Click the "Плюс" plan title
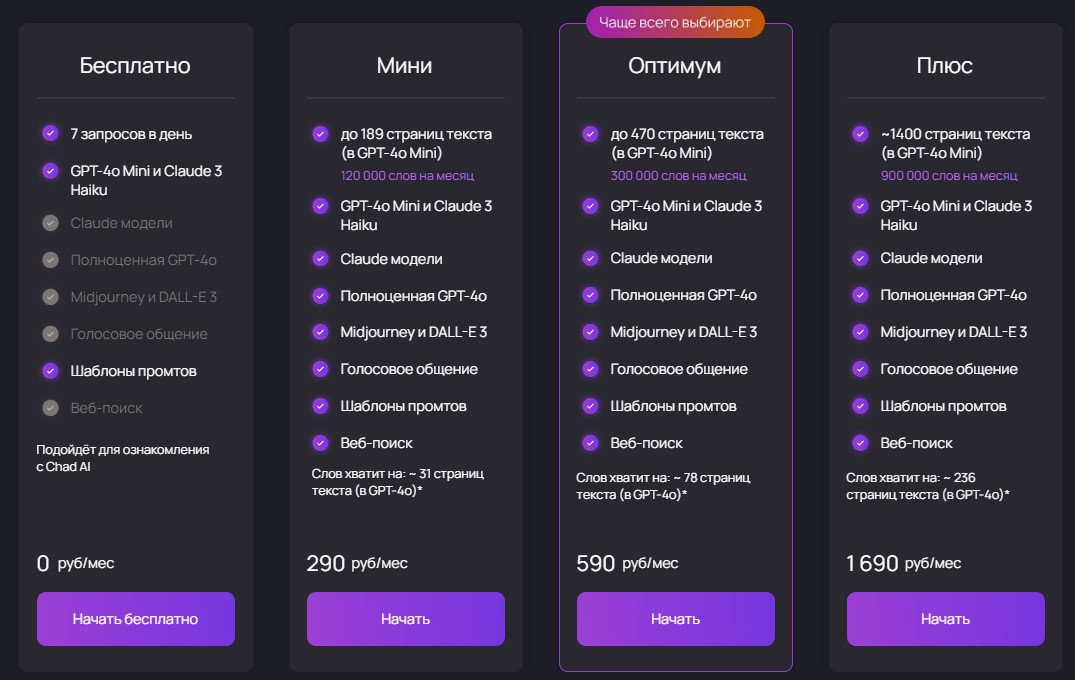This screenshot has height=680, width=1075. [x=945, y=66]
